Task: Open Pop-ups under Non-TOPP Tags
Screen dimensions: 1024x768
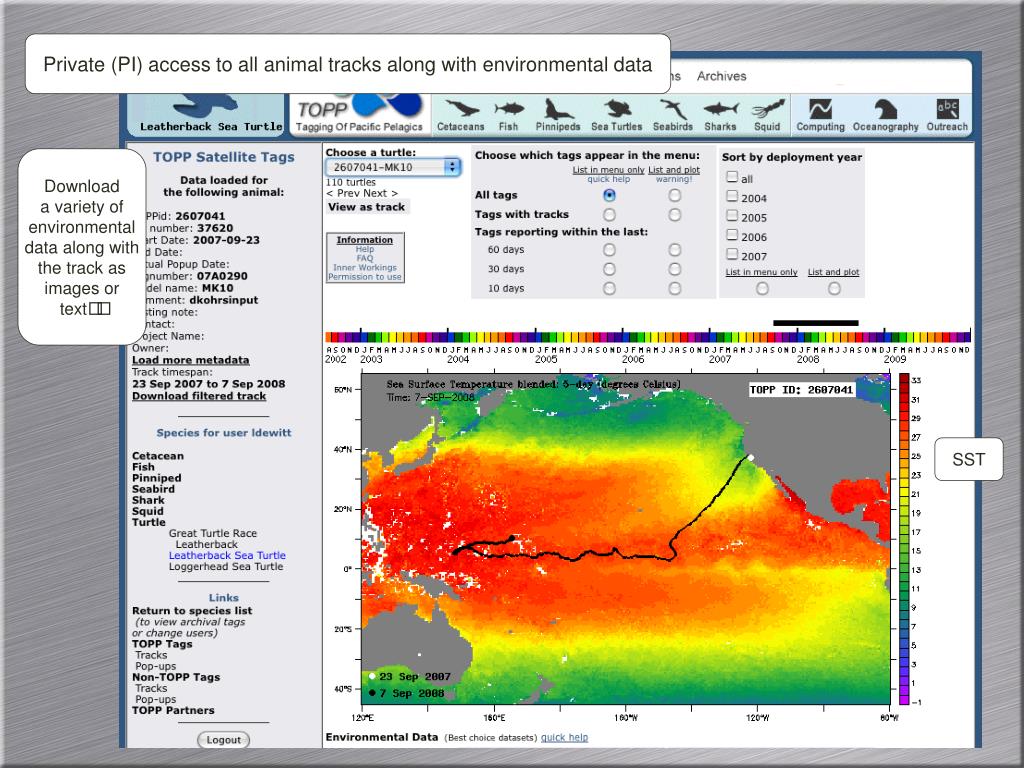Action: pos(155,699)
